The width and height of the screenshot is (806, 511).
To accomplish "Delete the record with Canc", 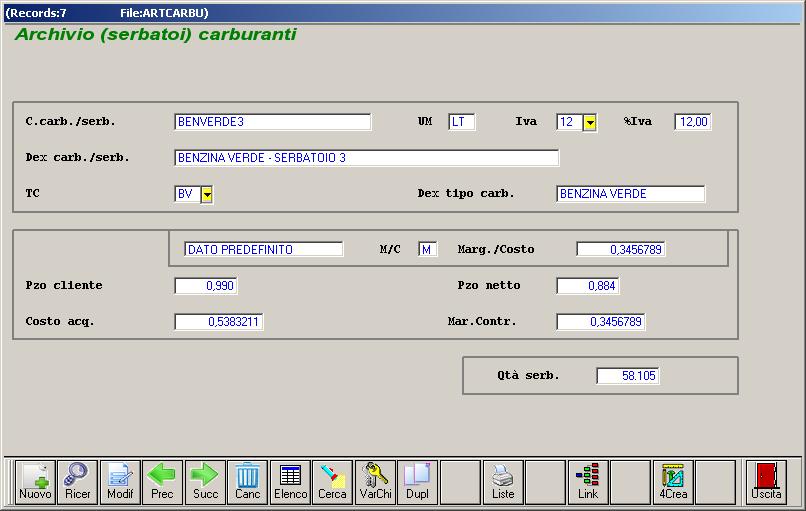I will click(247, 482).
